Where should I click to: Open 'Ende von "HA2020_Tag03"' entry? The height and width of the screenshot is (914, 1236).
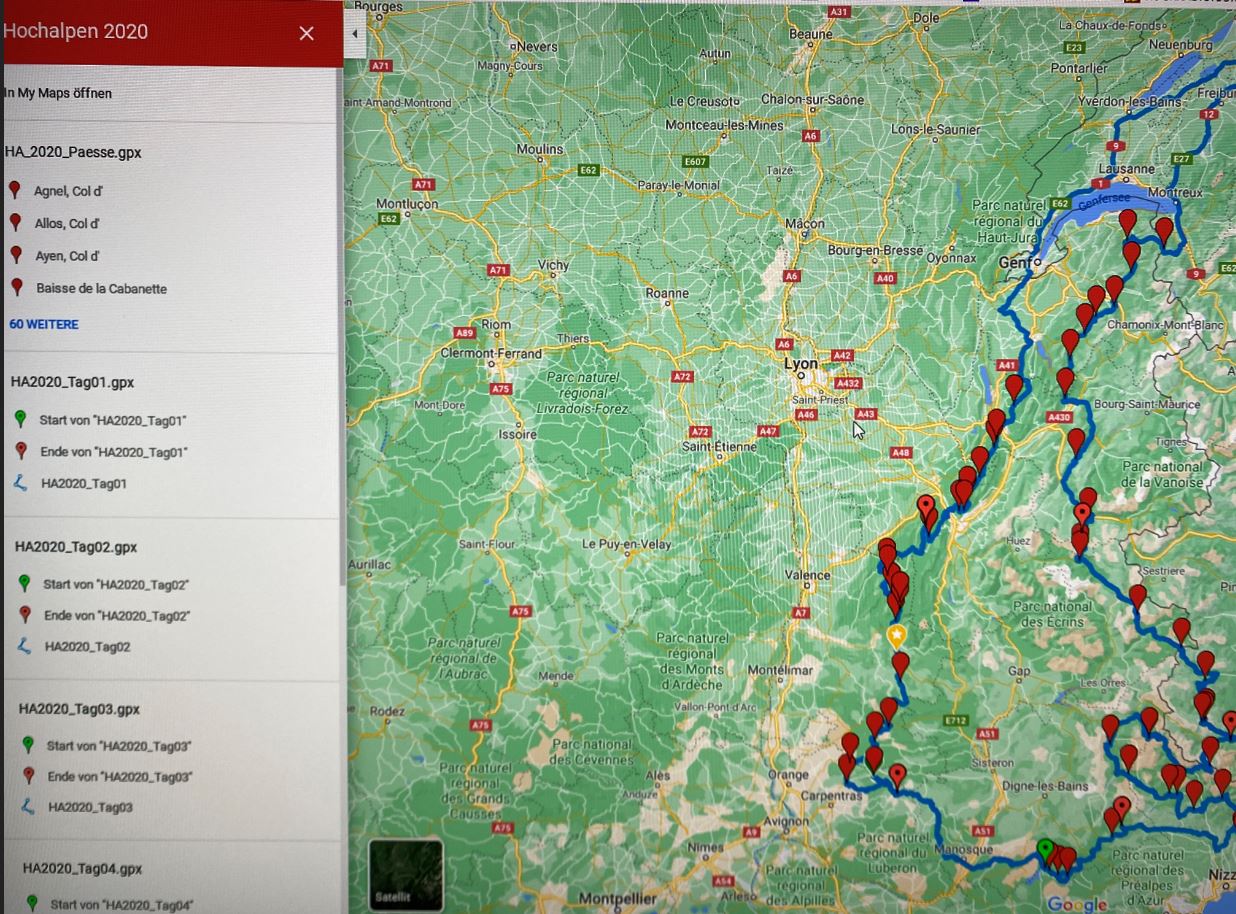pyautogui.click(x=120, y=776)
